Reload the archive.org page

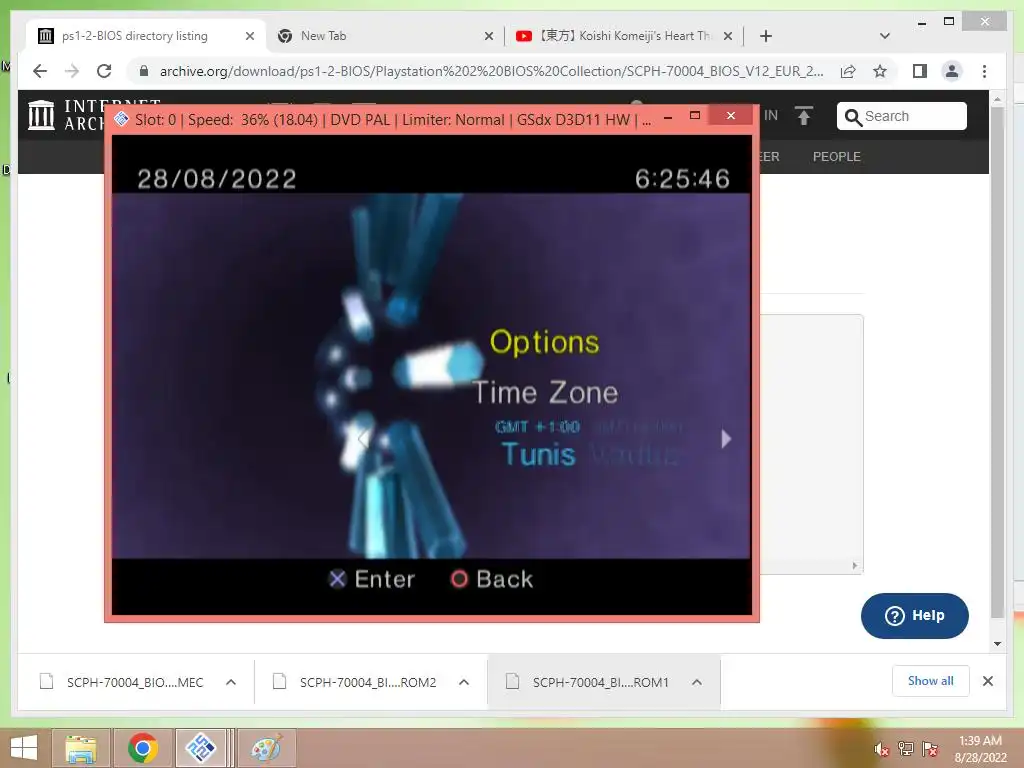tap(104, 71)
